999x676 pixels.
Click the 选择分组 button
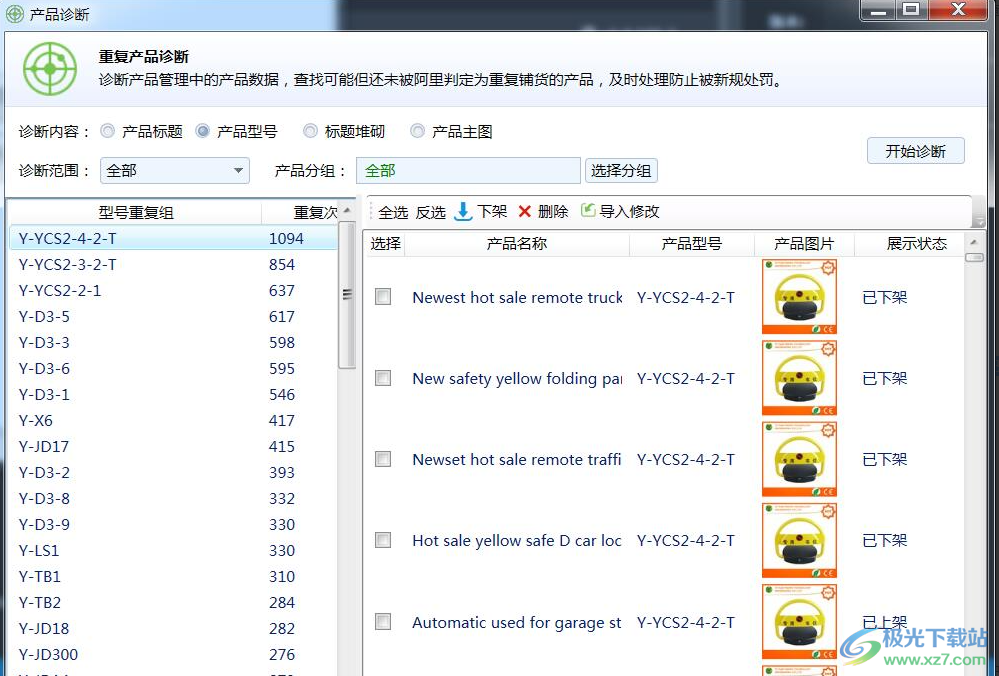coord(621,171)
